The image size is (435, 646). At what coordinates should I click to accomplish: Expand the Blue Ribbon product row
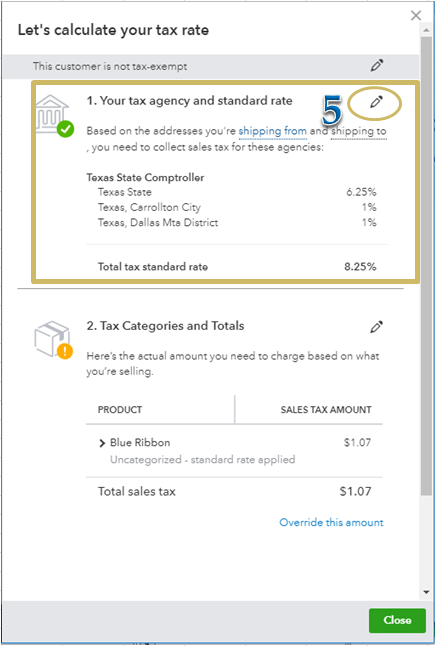(x=102, y=443)
